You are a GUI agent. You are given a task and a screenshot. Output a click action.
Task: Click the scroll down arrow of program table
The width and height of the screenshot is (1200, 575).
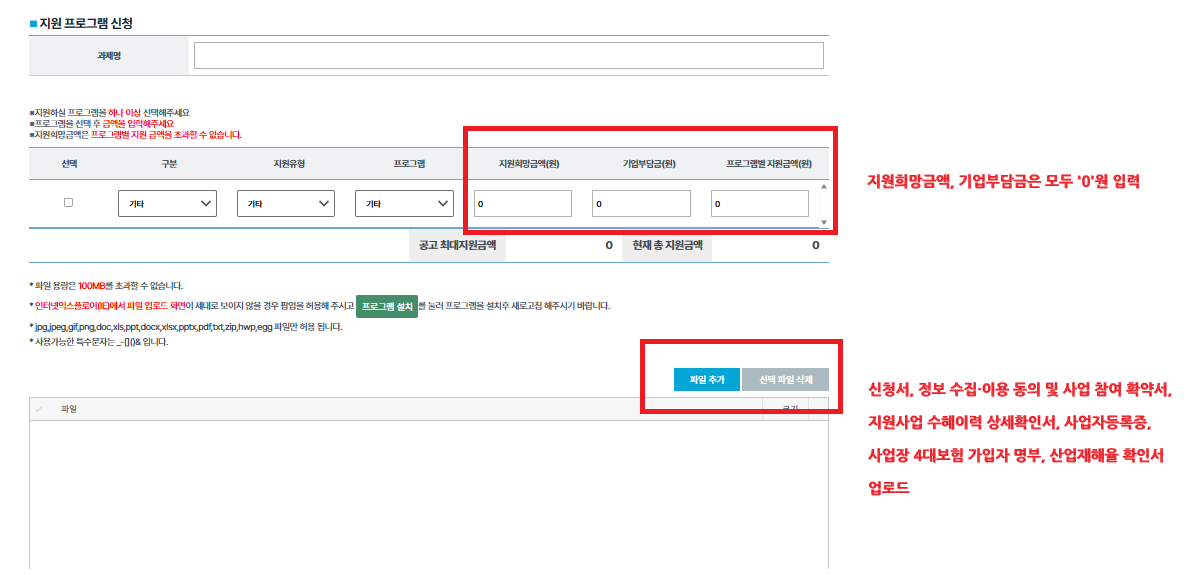point(823,222)
